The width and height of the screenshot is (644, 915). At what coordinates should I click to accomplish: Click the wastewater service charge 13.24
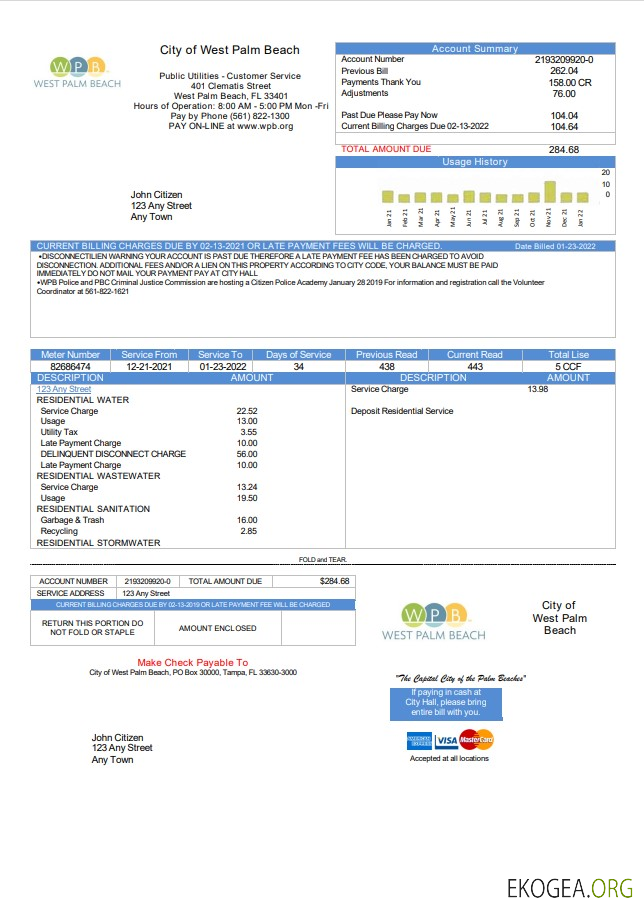tap(247, 487)
